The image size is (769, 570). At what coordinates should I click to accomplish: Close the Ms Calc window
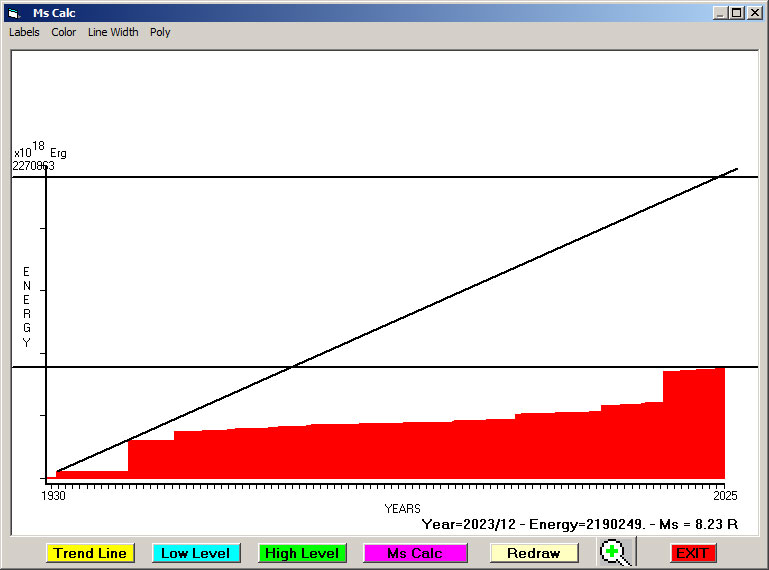coord(754,13)
